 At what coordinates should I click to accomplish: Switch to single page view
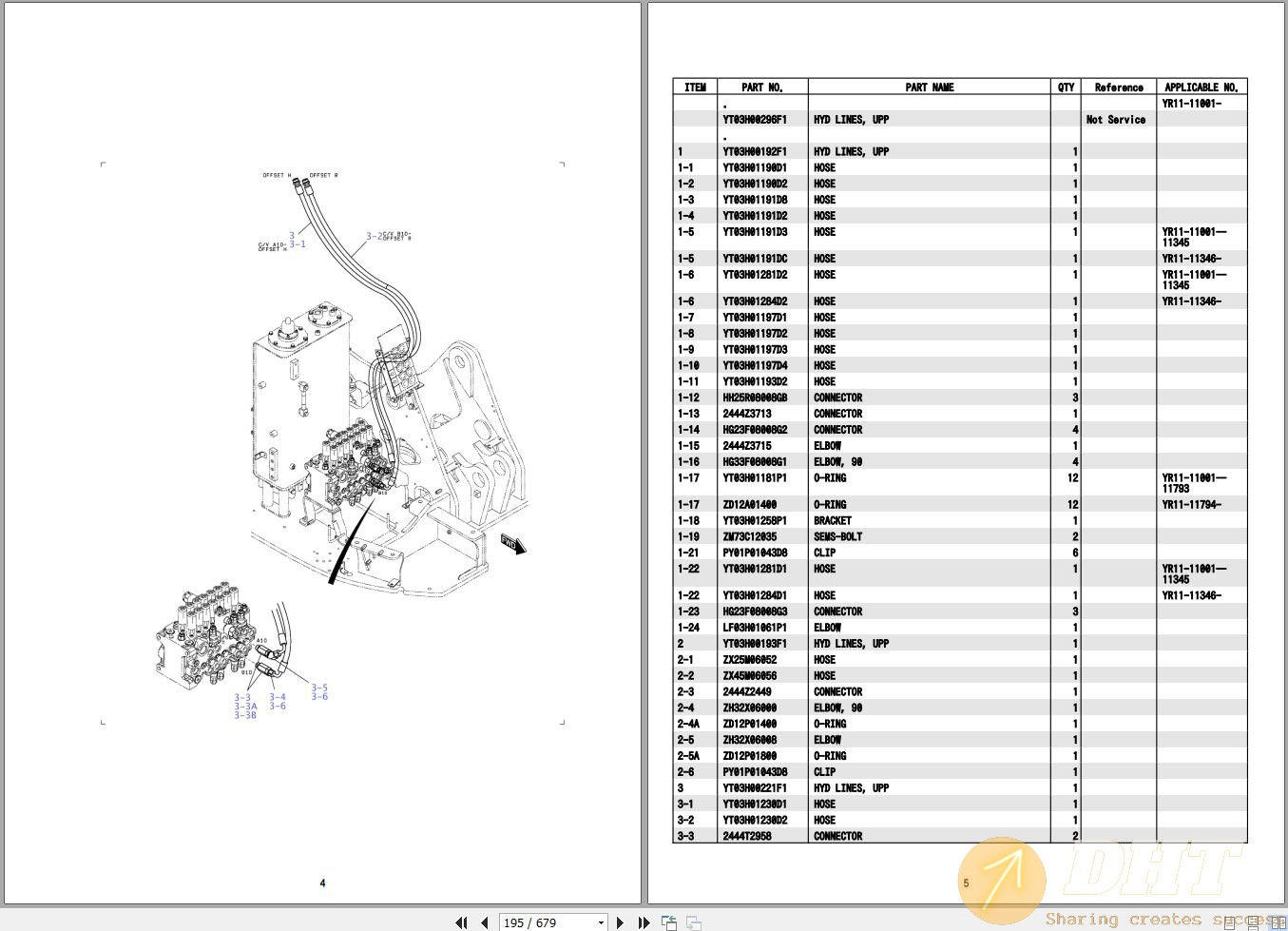pos(1230,922)
